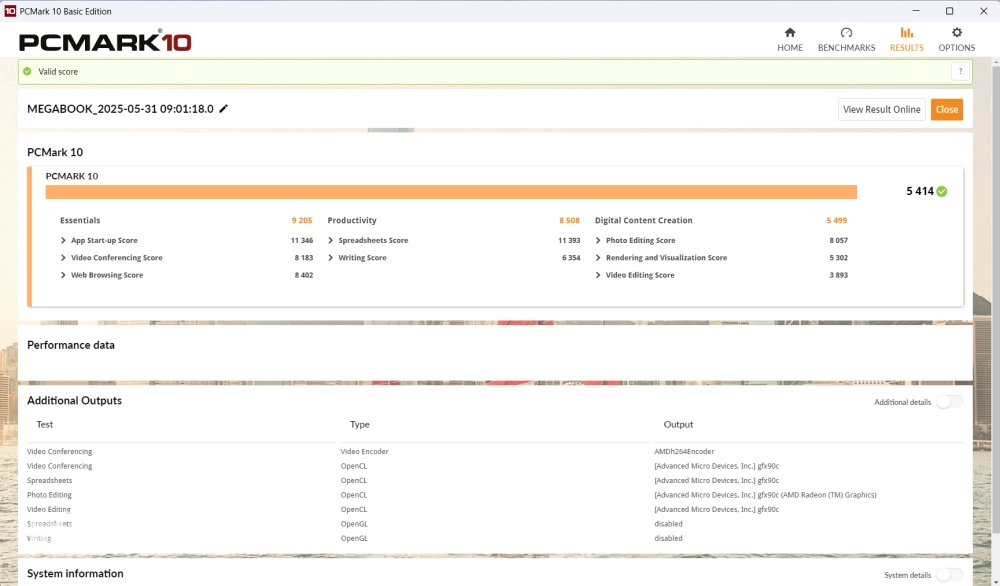
Task: Click the orange Close button
Action: [x=946, y=110]
